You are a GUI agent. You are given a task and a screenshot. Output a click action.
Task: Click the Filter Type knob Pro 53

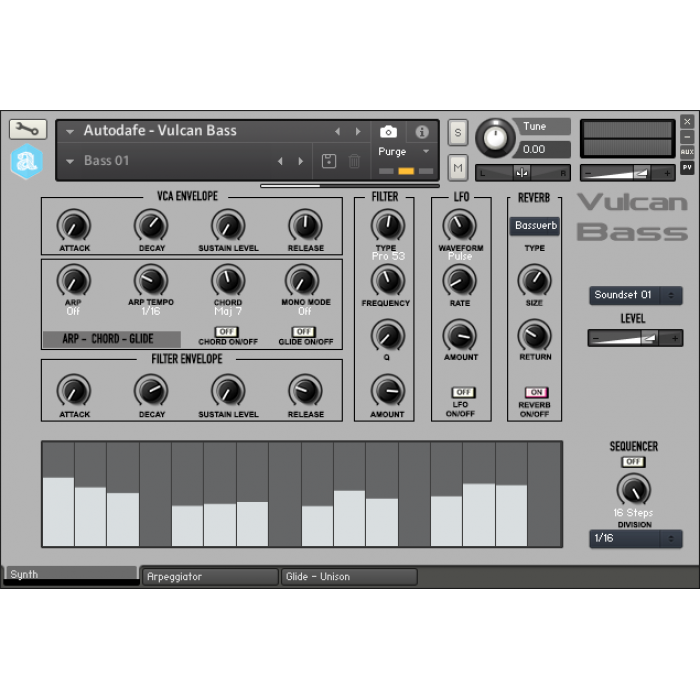point(388,226)
